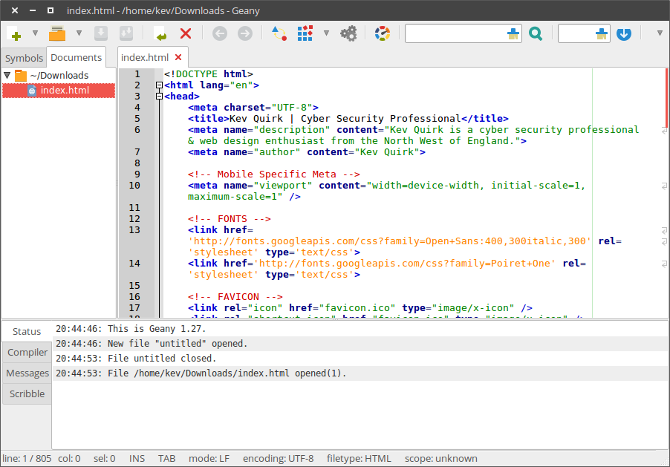Navigate back with the left arrow icon
The height and width of the screenshot is (467, 670).
(220, 33)
